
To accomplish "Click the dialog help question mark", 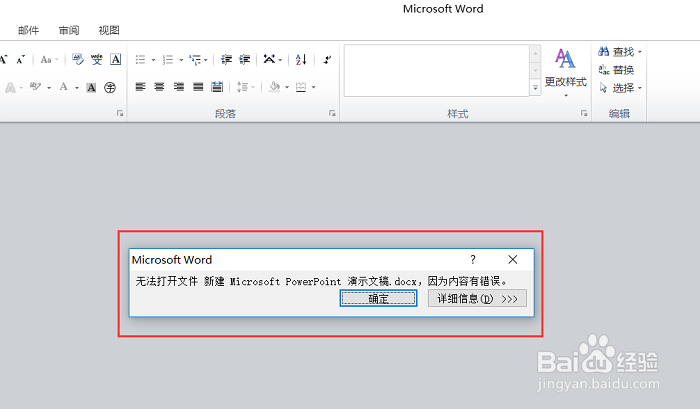I will 473,259.
